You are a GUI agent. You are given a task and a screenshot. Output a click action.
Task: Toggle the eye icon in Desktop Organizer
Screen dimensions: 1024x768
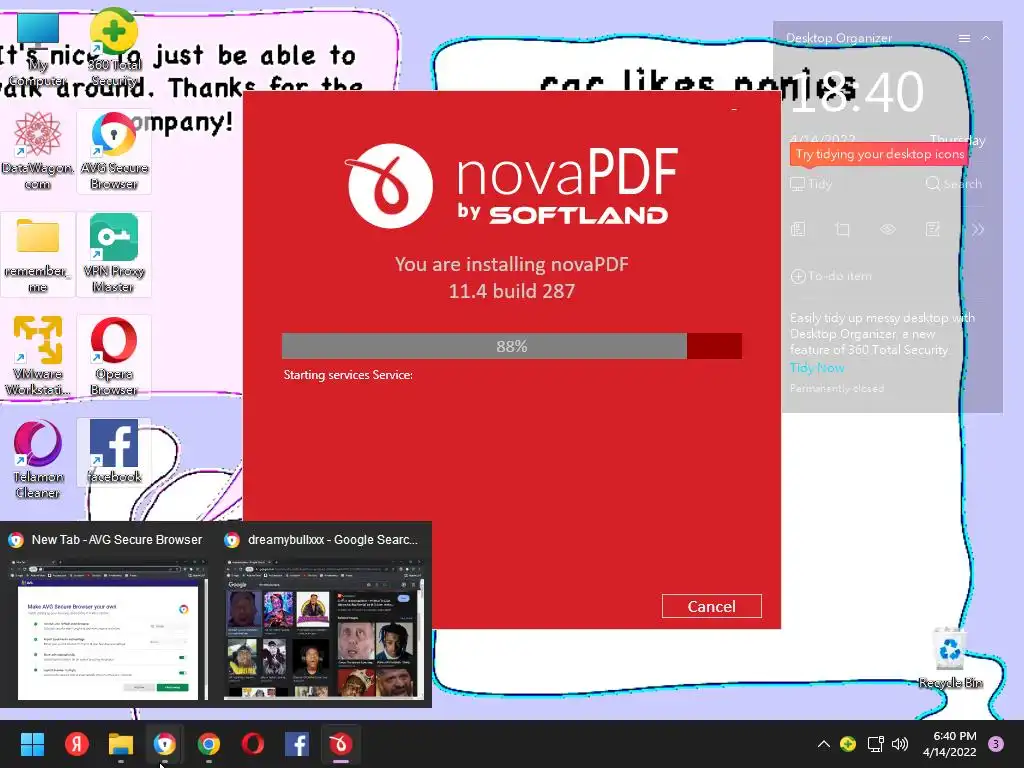click(x=888, y=229)
